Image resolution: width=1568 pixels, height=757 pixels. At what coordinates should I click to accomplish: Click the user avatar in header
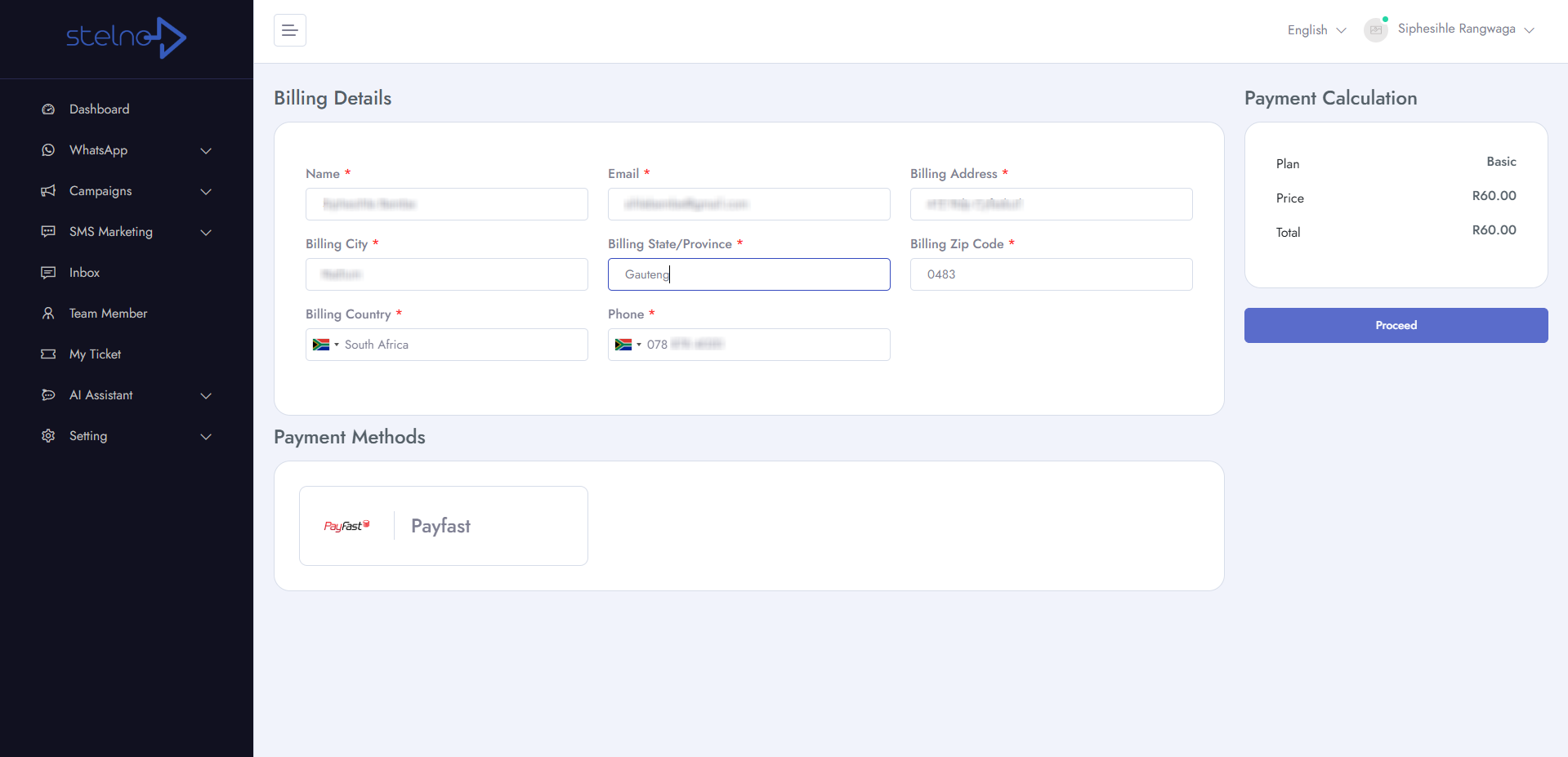[1376, 30]
